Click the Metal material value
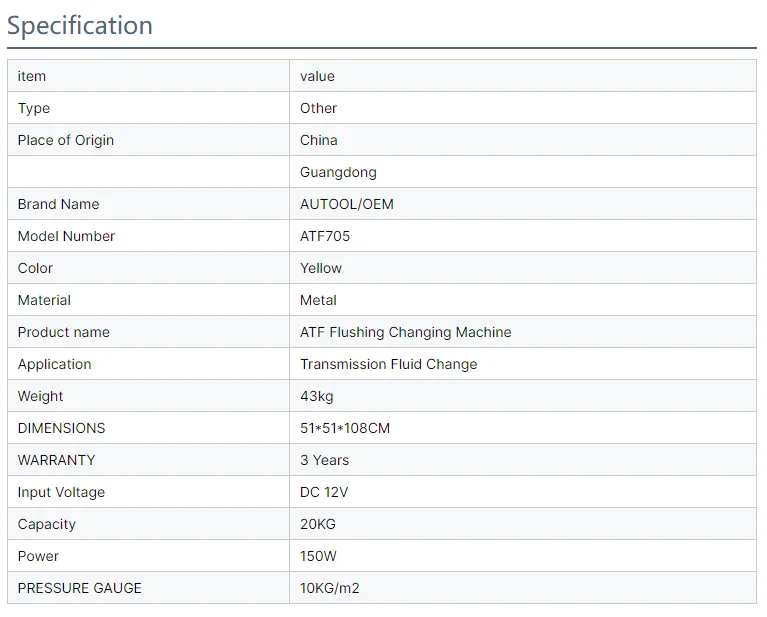 tap(318, 300)
